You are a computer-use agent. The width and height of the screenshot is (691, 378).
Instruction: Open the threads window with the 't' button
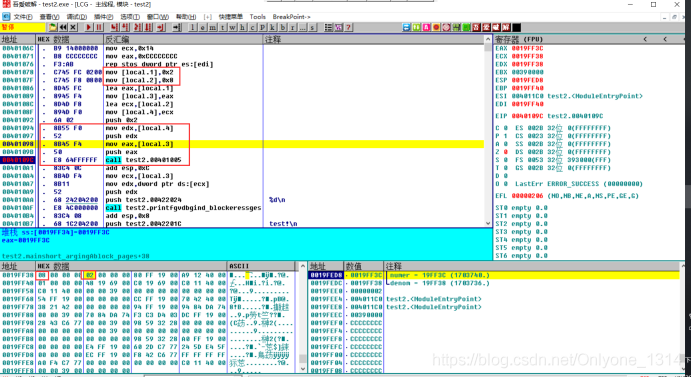[x=223, y=27]
